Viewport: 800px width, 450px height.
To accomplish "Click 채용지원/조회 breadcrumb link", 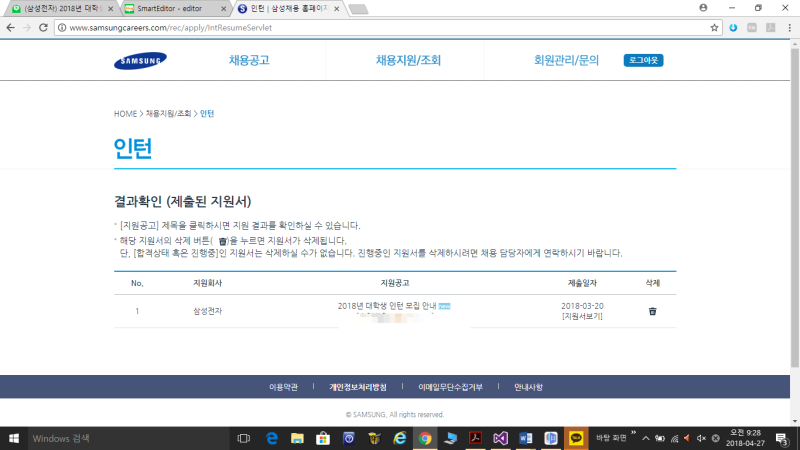I will click(x=168, y=114).
